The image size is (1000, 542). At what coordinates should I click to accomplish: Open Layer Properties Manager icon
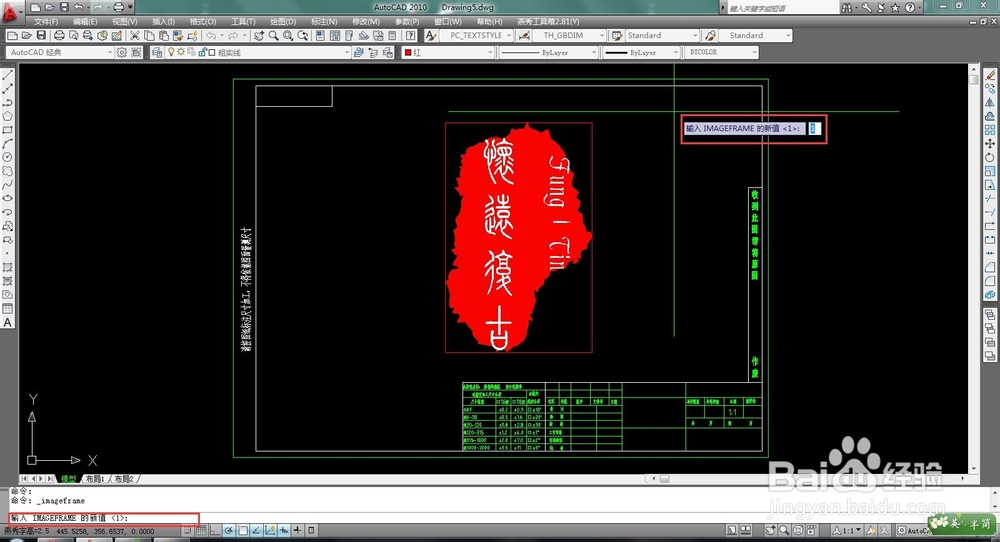157,52
